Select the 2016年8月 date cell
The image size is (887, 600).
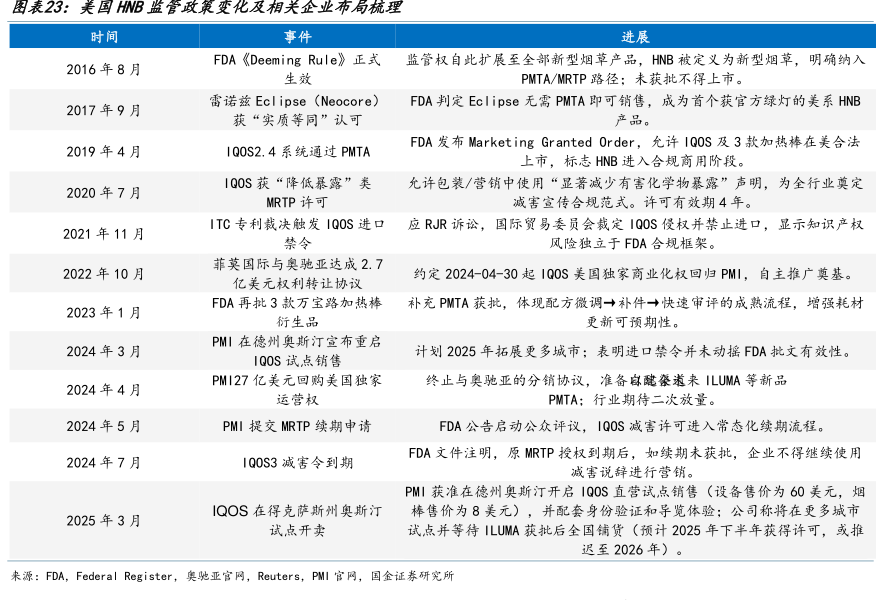(104, 69)
